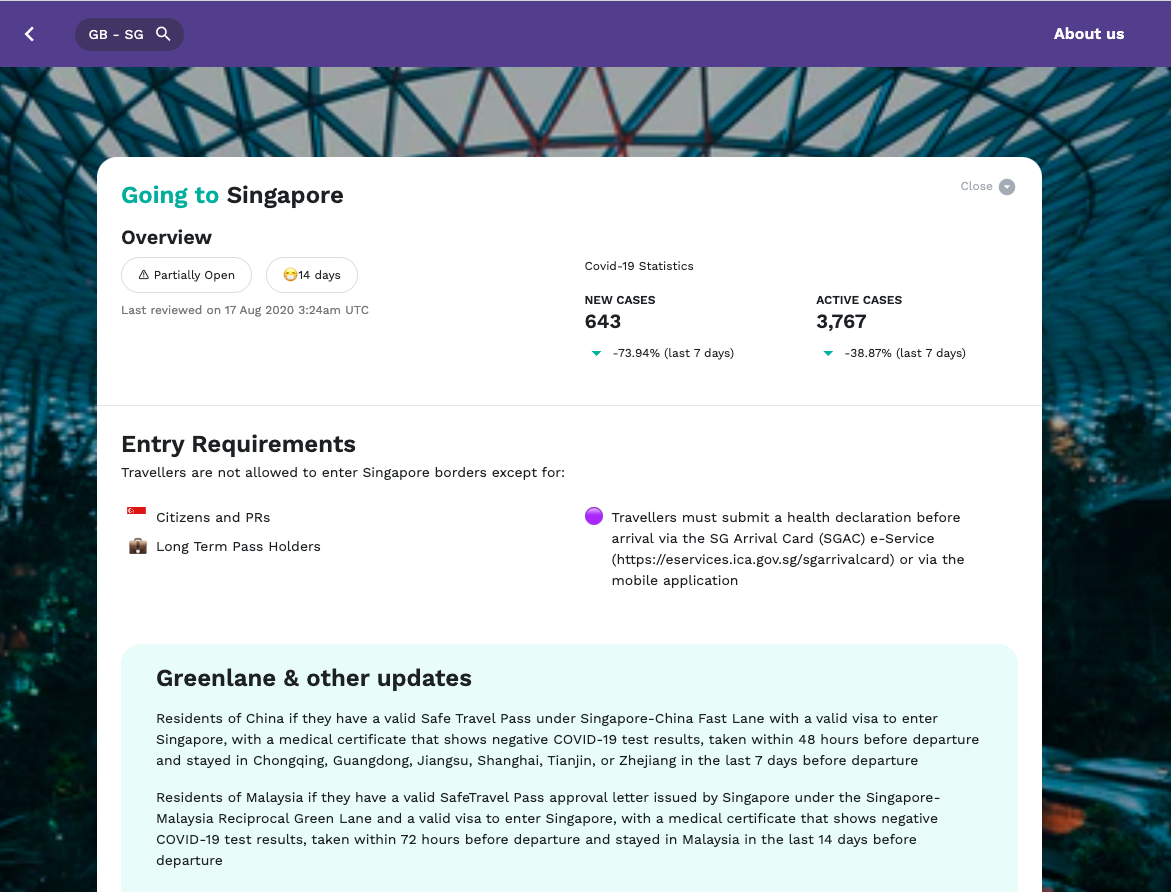The image size is (1171, 892).
Task: Click the green down arrow under New Cases
Action: coord(596,353)
